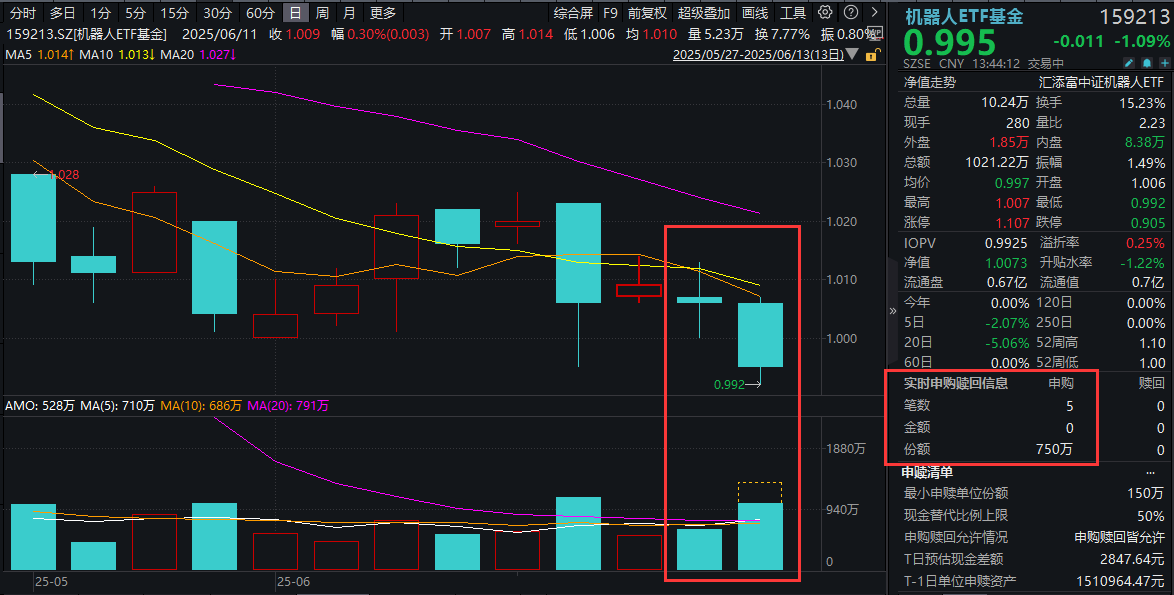Select the 周 weekly period tab
Screen dimensions: 1174x595
322,13
